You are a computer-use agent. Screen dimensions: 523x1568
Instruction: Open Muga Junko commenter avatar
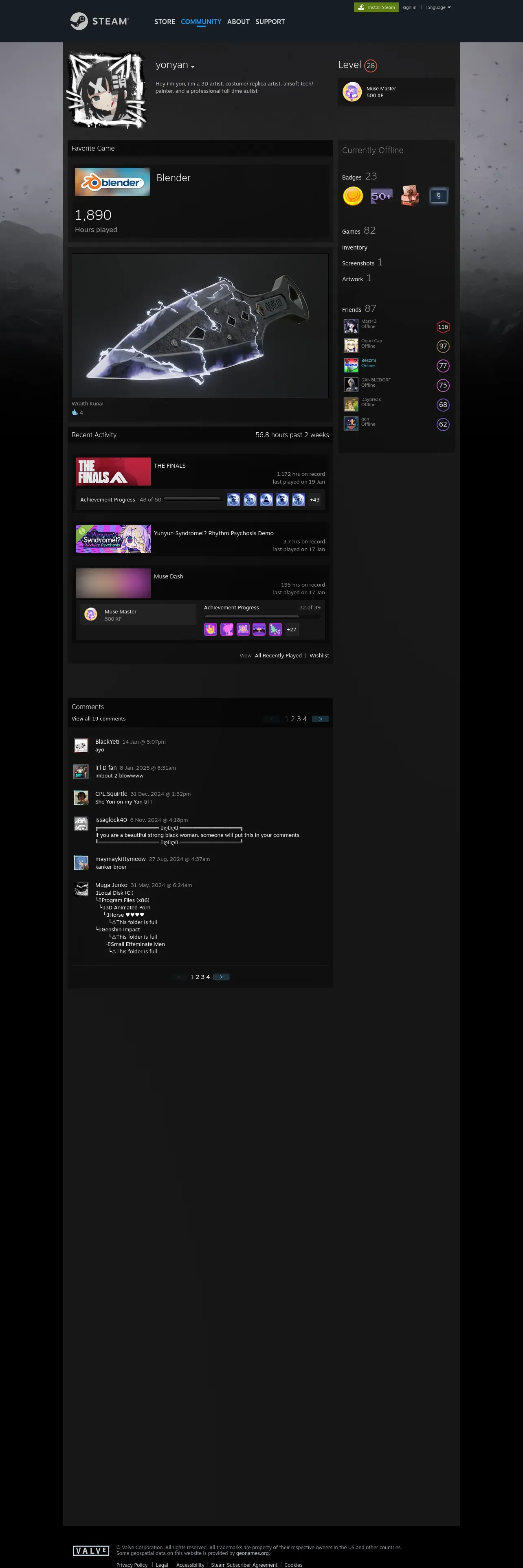tap(81, 889)
